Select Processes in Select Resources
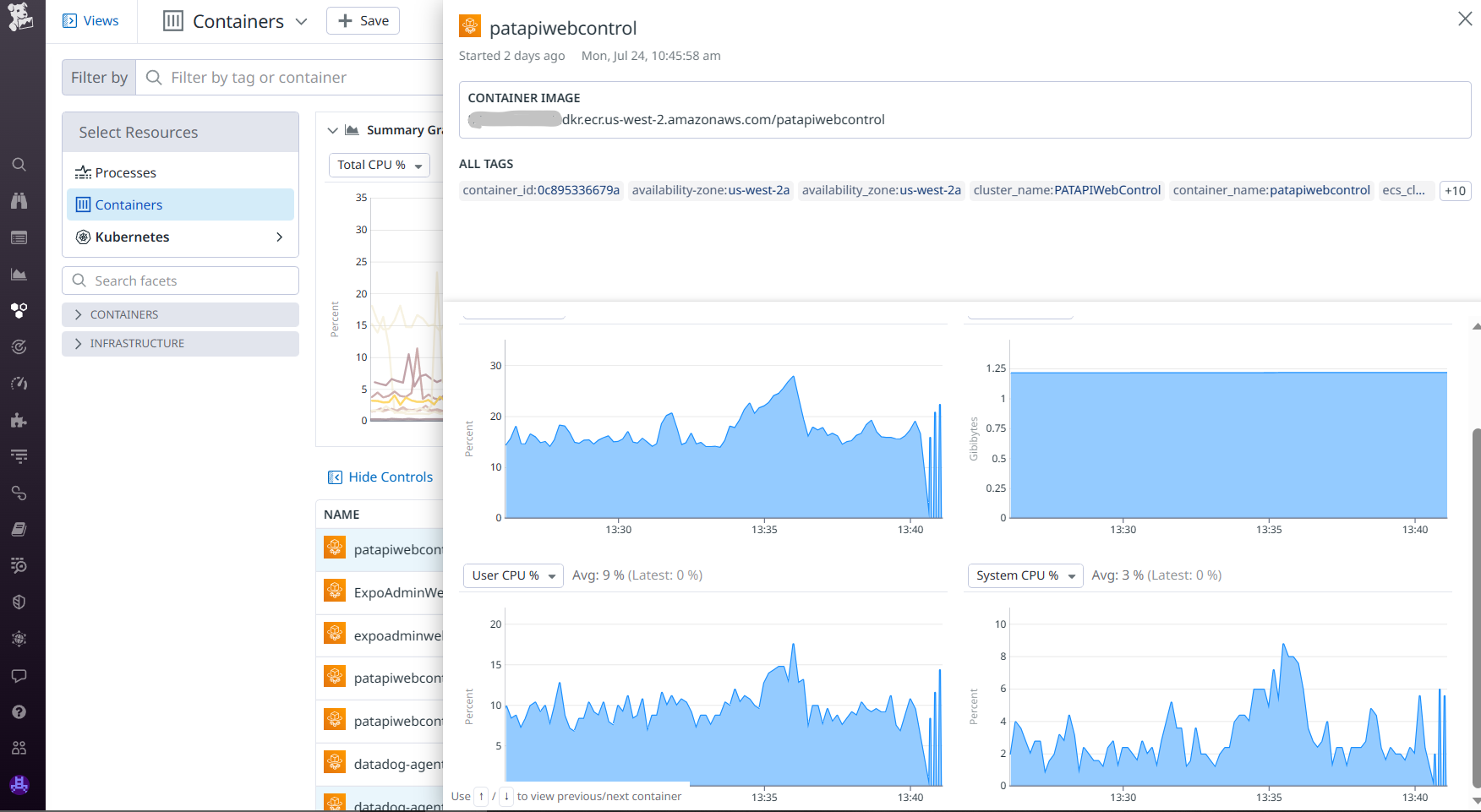 [x=125, y=173]
